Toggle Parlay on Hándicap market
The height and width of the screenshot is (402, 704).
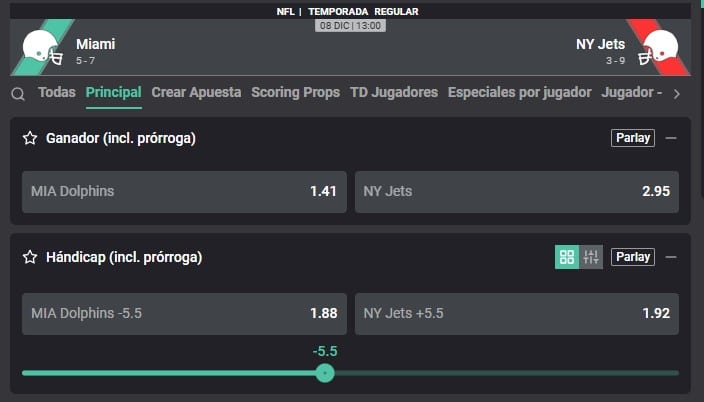(x=633, y=257)
